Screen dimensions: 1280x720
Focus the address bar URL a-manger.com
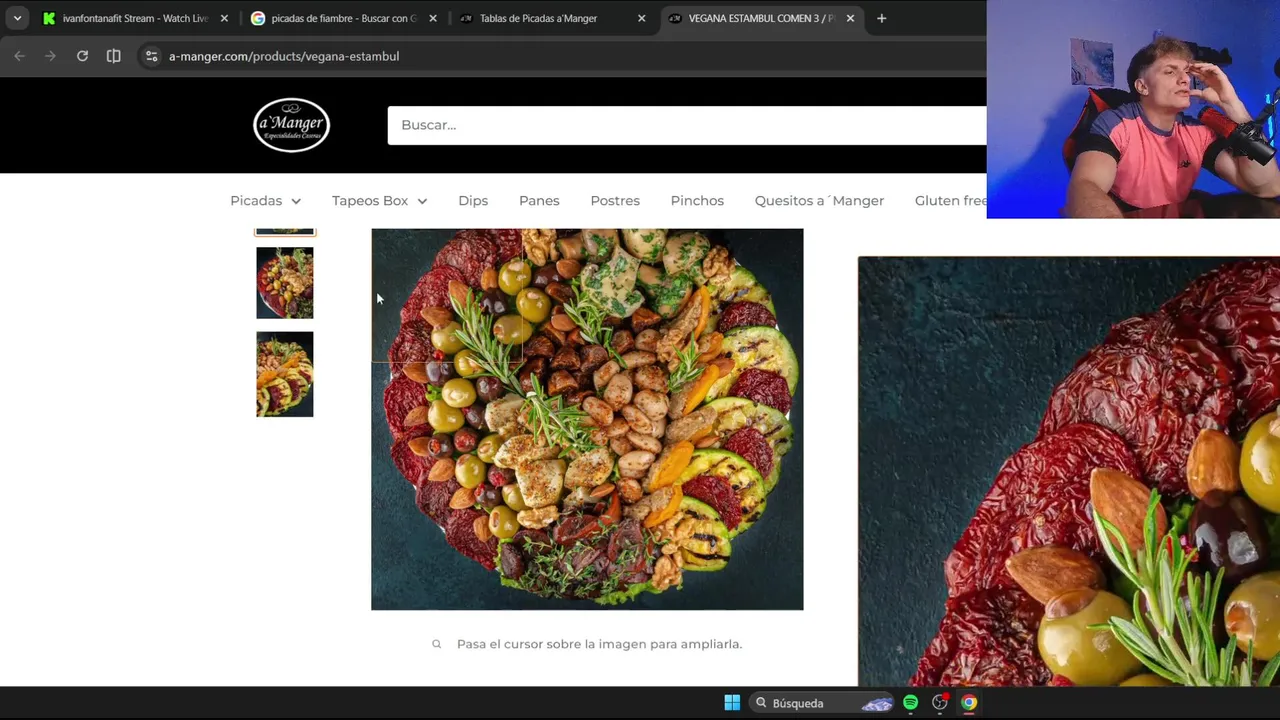[x=284, y=56]
